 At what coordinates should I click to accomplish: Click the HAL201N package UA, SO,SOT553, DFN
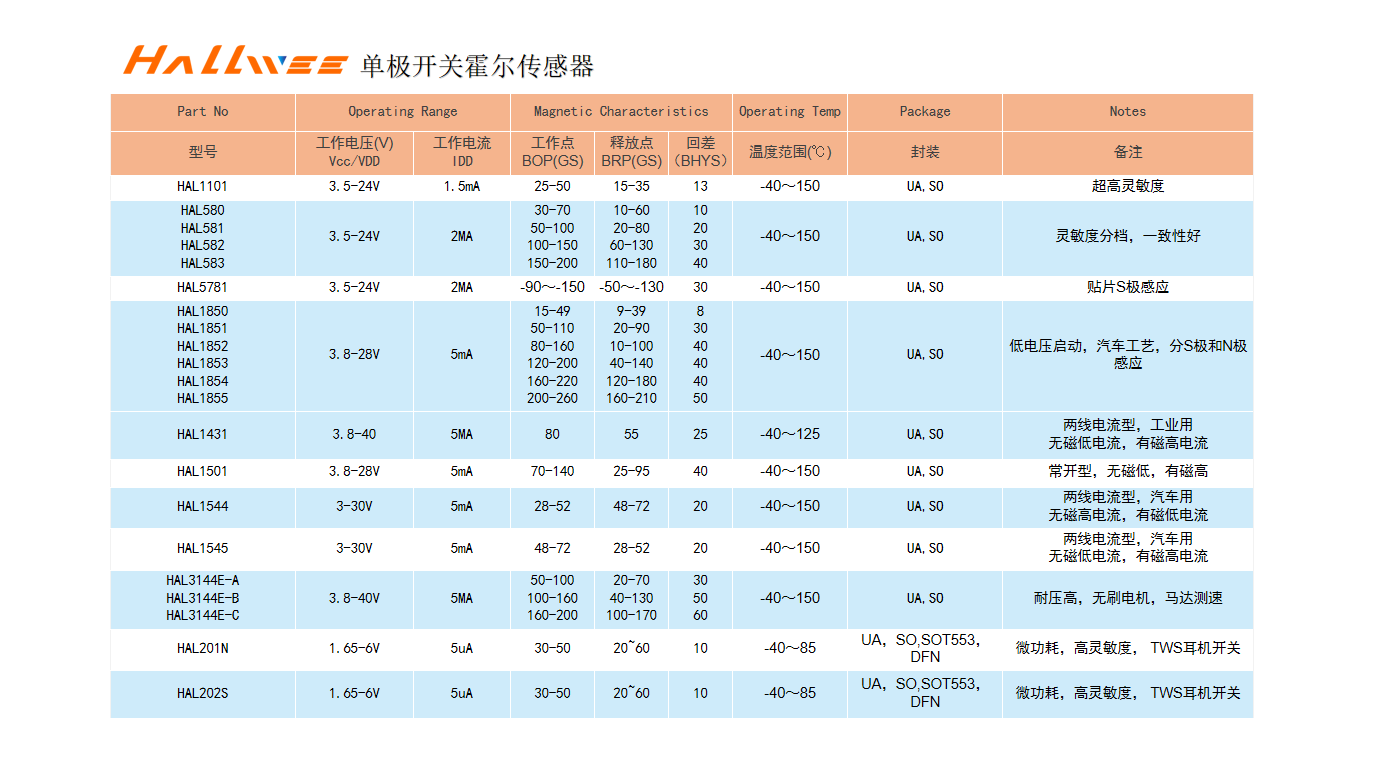pos(921,649)
